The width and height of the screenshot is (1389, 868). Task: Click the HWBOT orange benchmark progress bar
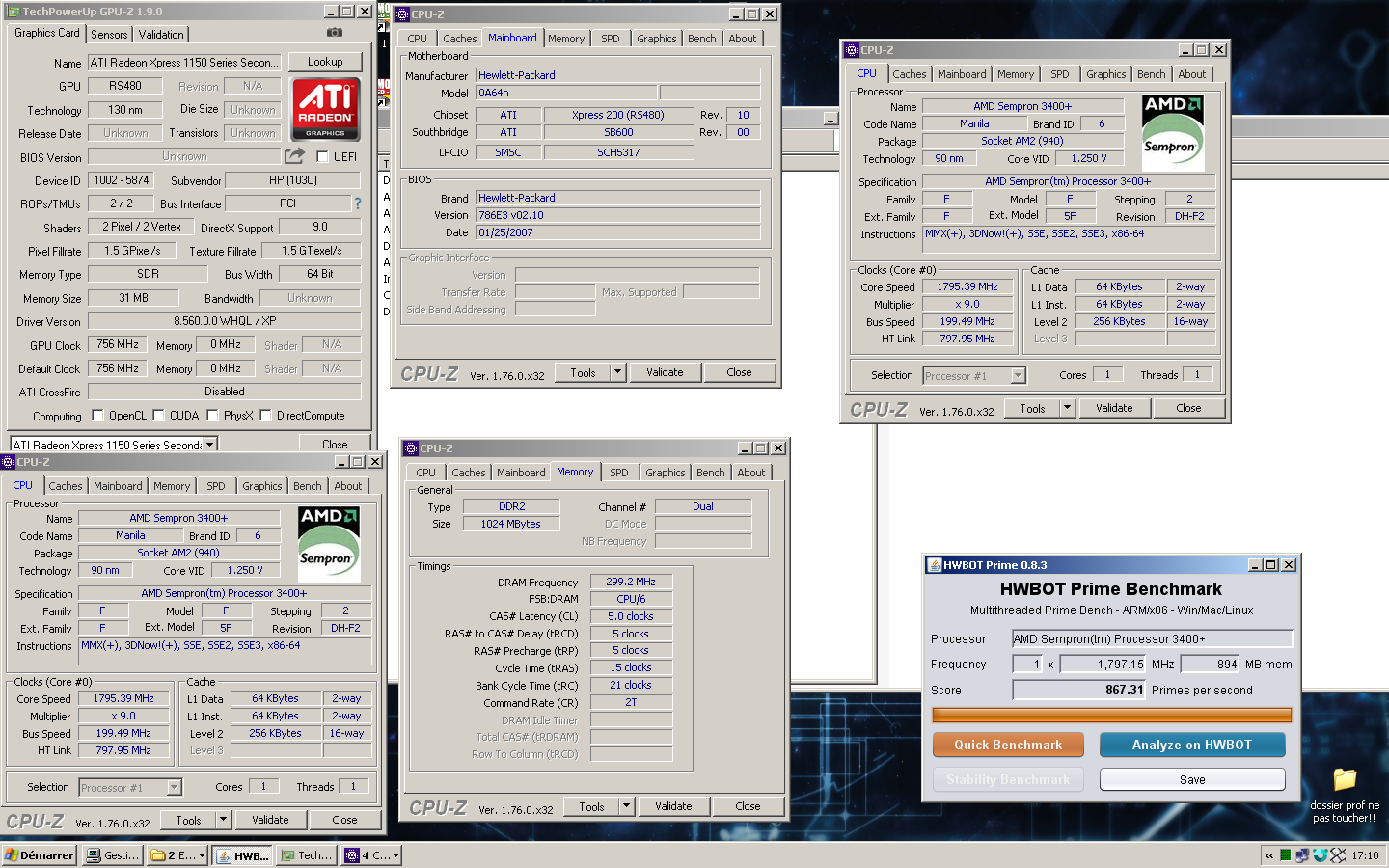[1112, 715]
